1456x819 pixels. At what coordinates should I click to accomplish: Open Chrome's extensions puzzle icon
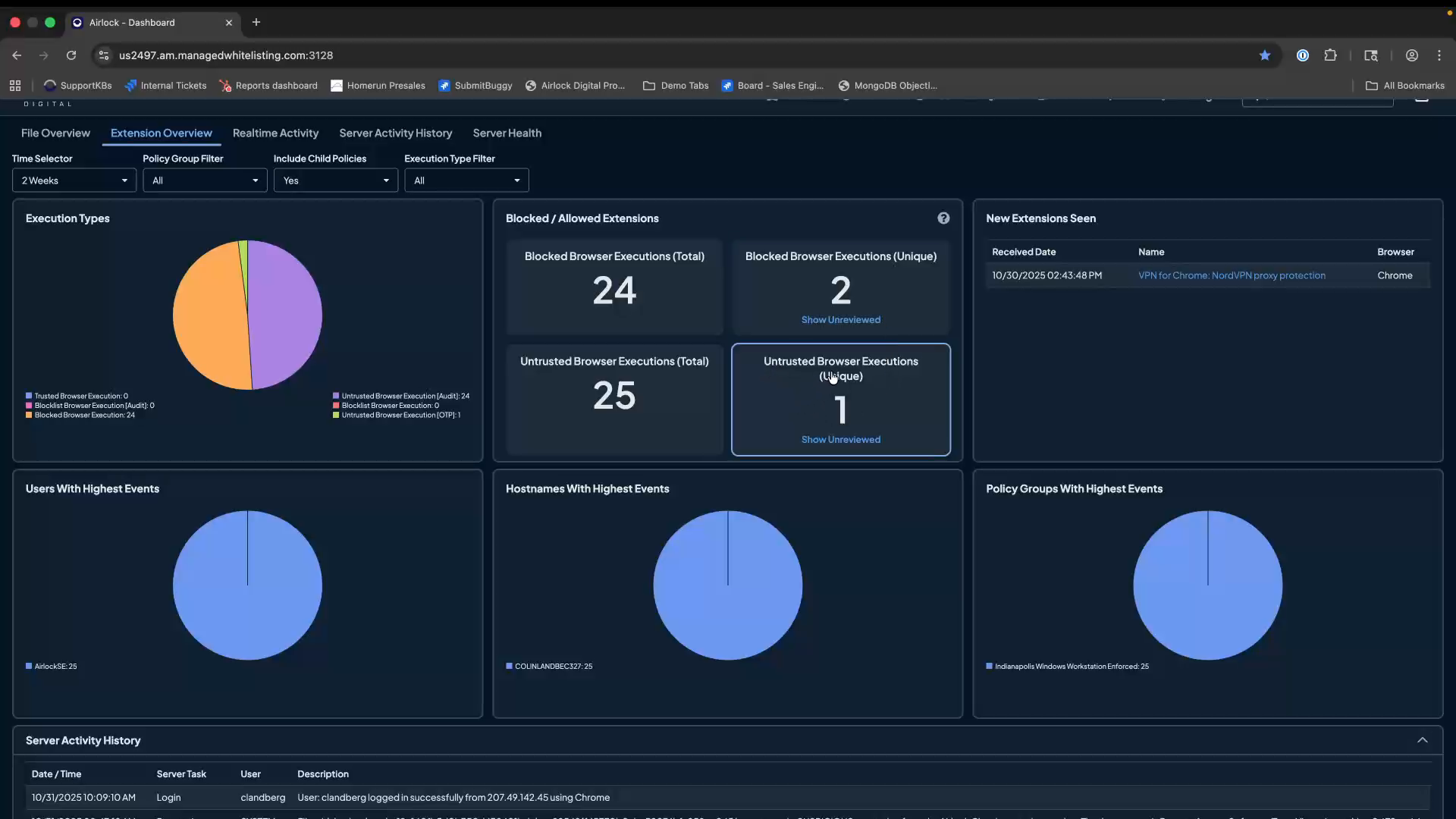(x=1332, y=55)
